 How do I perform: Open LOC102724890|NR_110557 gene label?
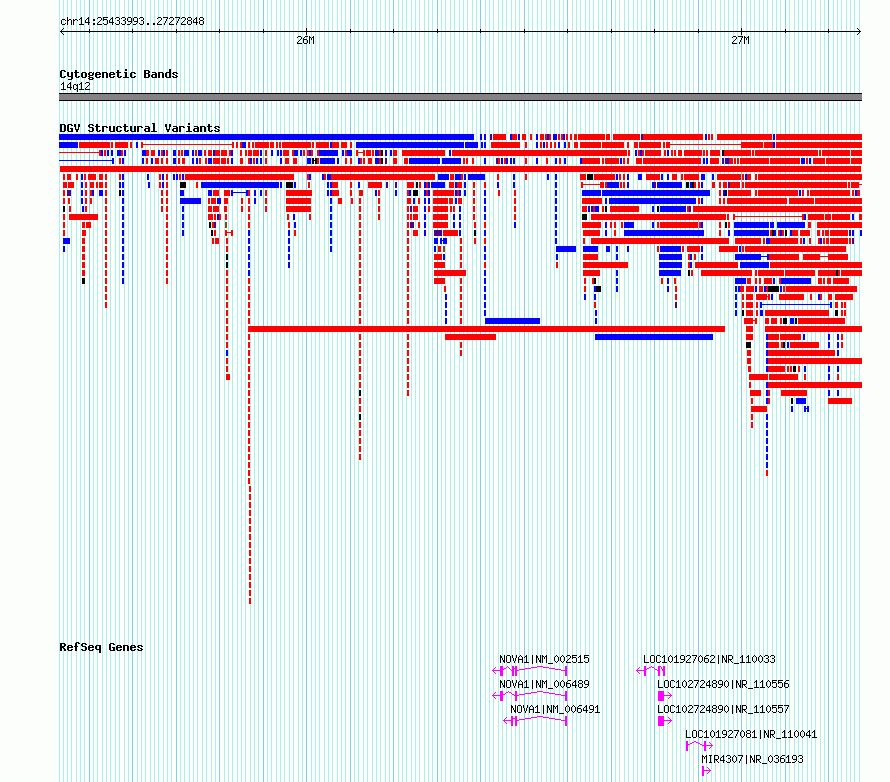(x=723, y=709)
